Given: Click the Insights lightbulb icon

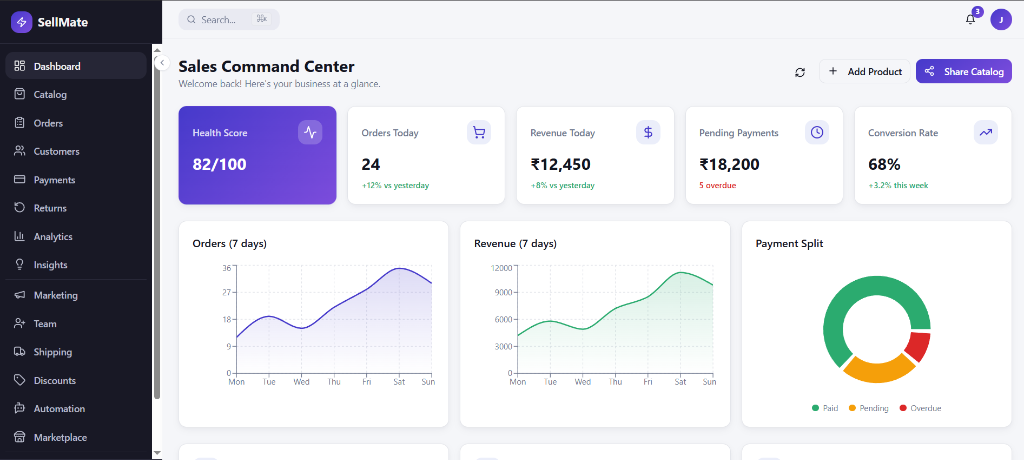Looking at the screenshot, I should (20, 265).
